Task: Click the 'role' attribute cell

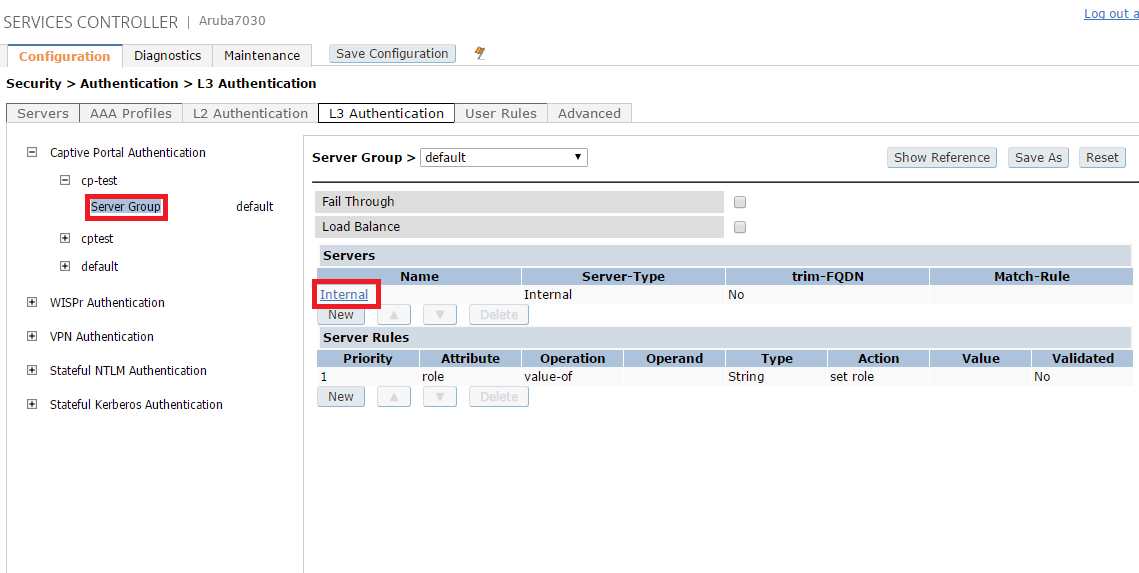Action: 471,377
